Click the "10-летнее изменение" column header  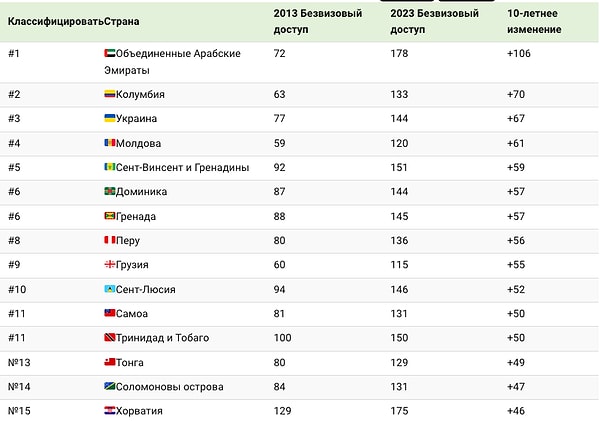tap(536, 20)
